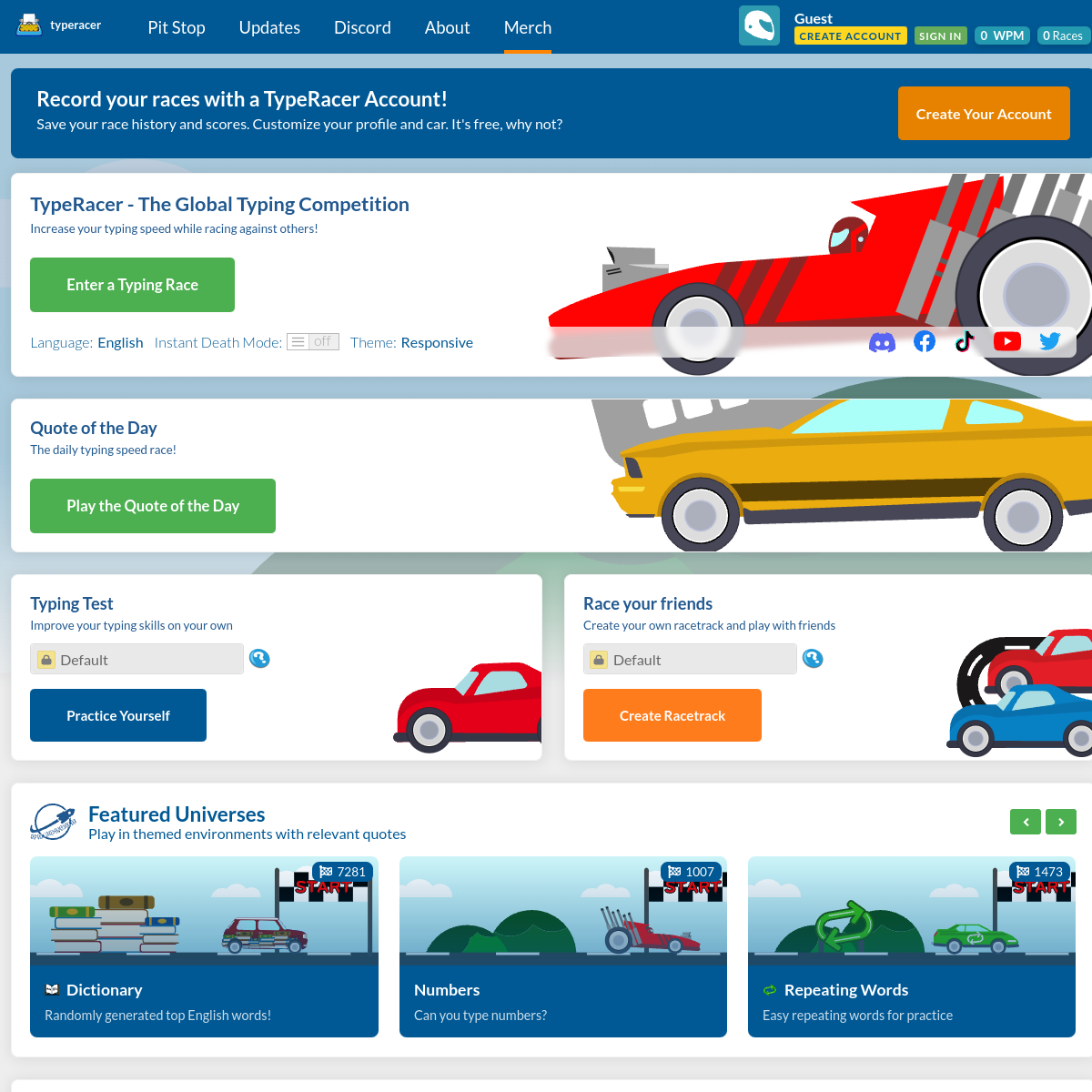Click the SIGN IN button
Screen dimensions: 1092x1092
pyautogui.click(x=940, y=35)
